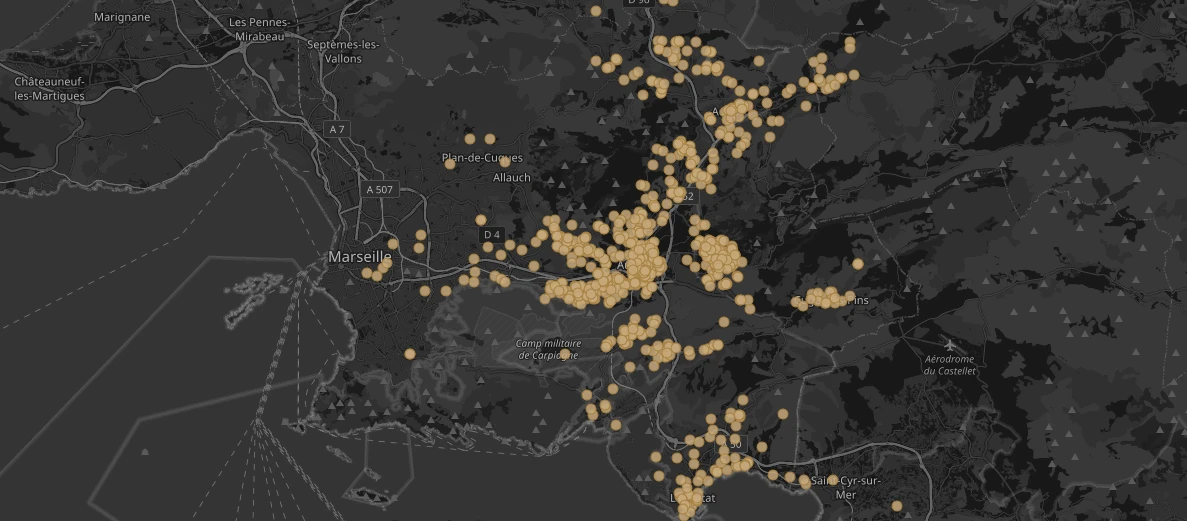Select the Châteauneuf-les-Martigues label
The height and width of the screenshot is (521, 1187).
pos(49,89)
